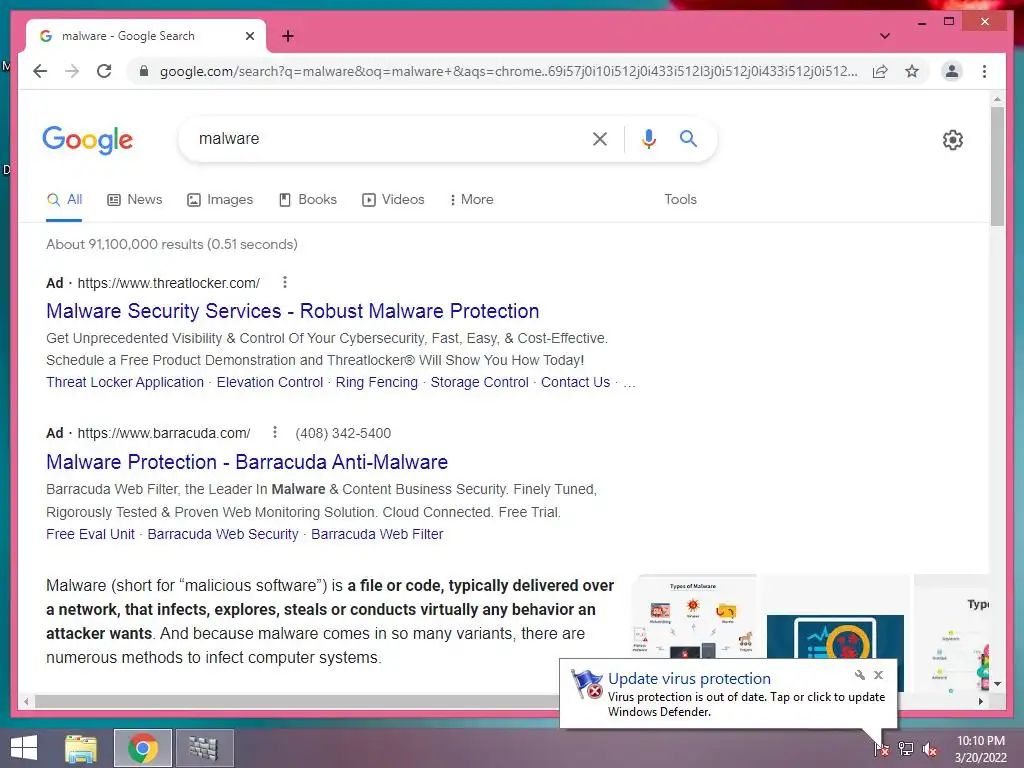The image size is (1024, 768).
Task: Dismiss the virus protection notification
Action: 878,675
